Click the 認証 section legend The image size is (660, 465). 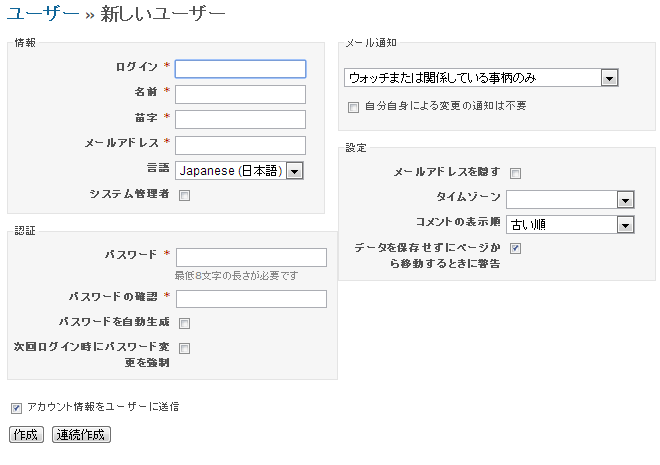(x=25, y=231)
